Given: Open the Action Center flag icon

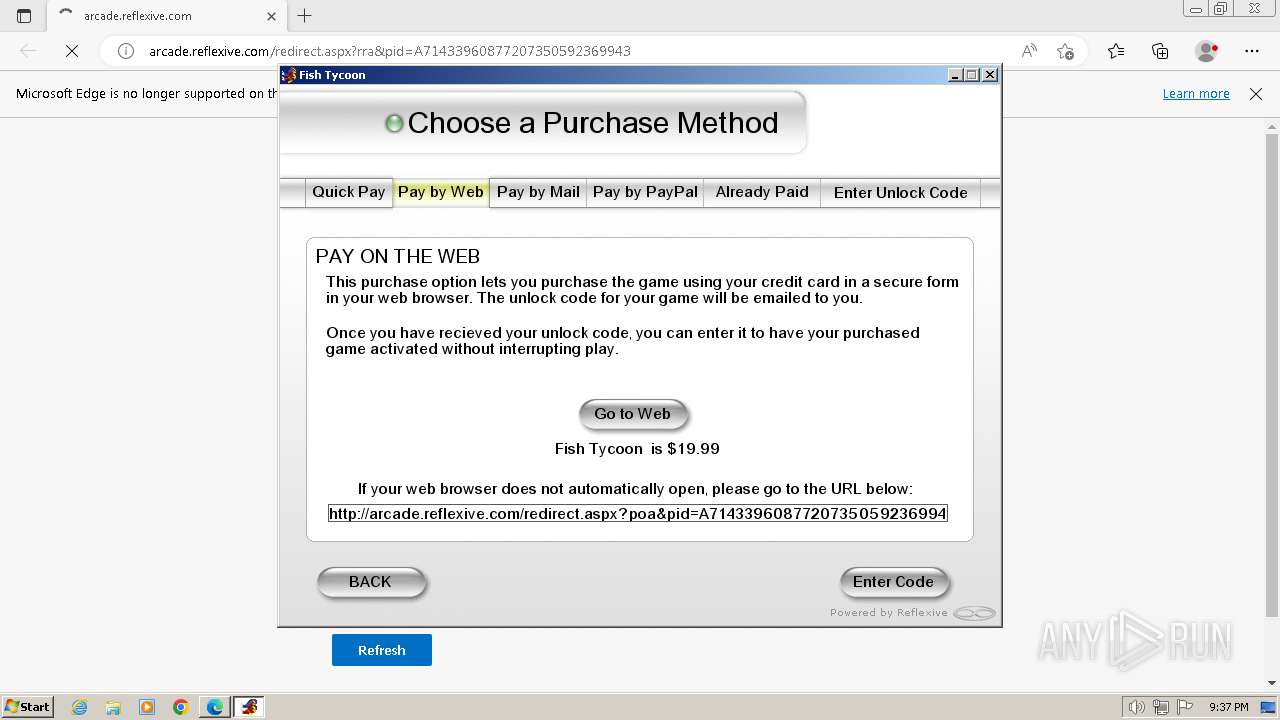Looking at the screenshot, I should click(1184, 707).
